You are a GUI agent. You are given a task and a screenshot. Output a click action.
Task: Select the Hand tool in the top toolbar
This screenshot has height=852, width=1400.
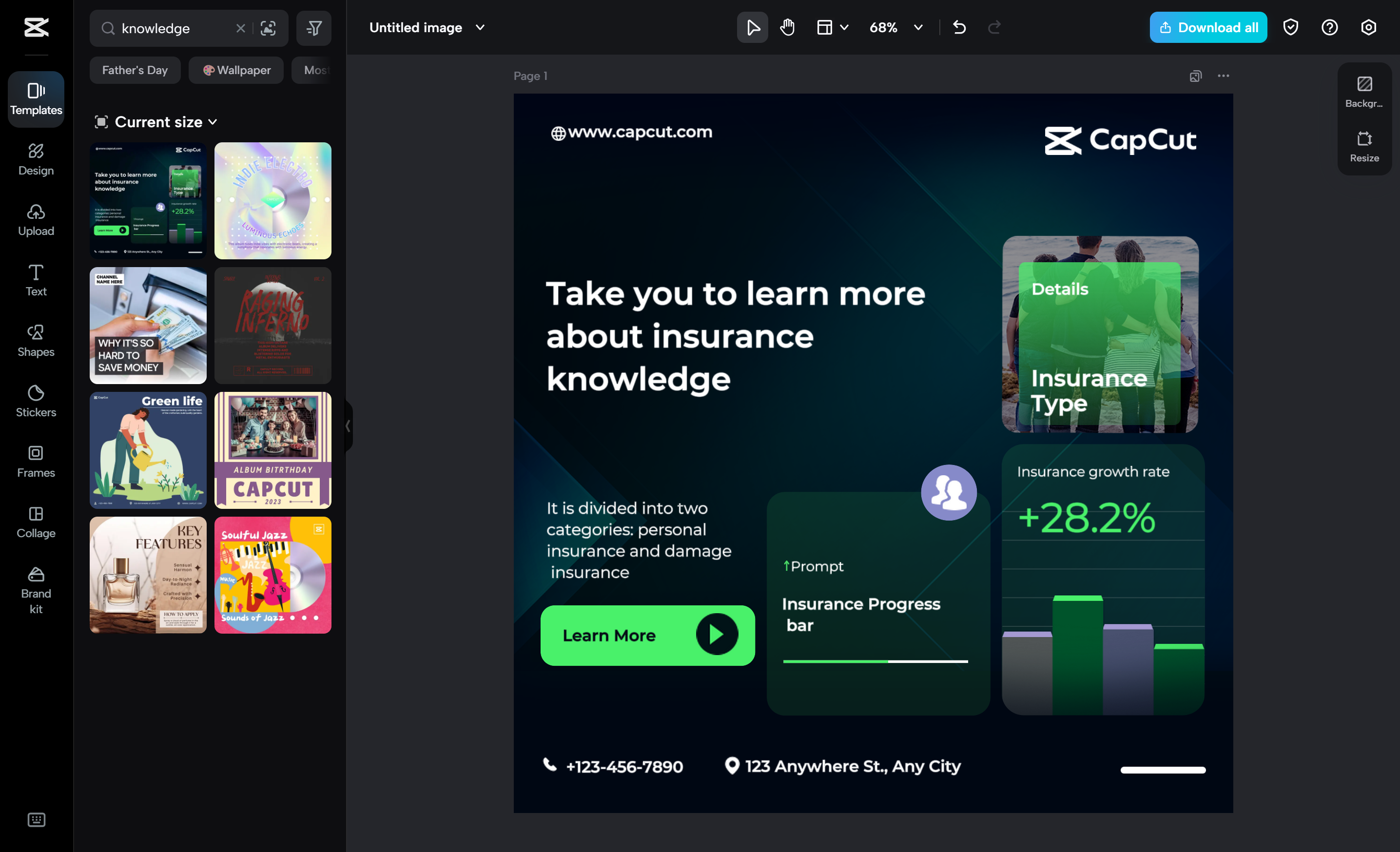[x=787, y=27]
